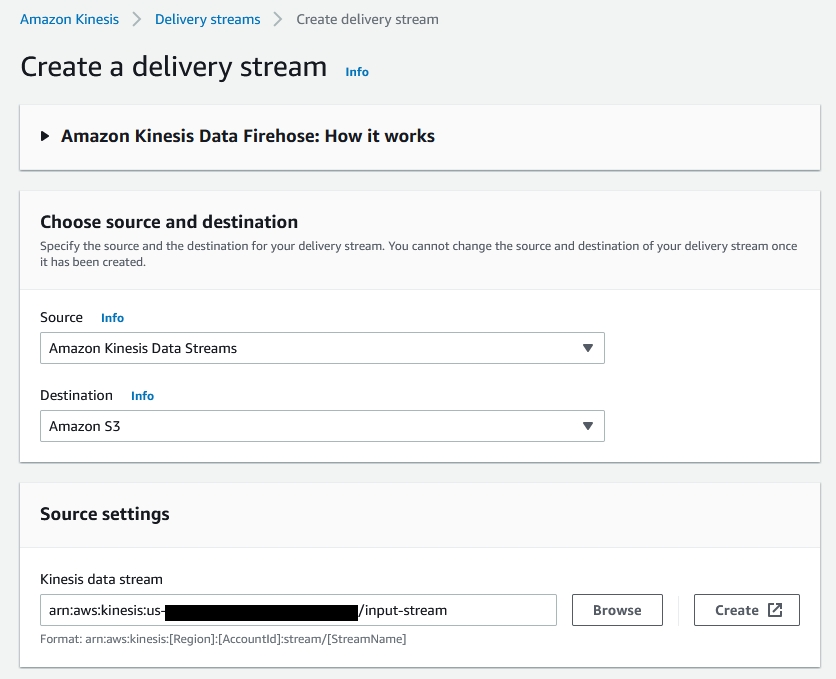
Task: Go to Amazon Kinesis breadcrumb link
Action: tap(69, 19)
